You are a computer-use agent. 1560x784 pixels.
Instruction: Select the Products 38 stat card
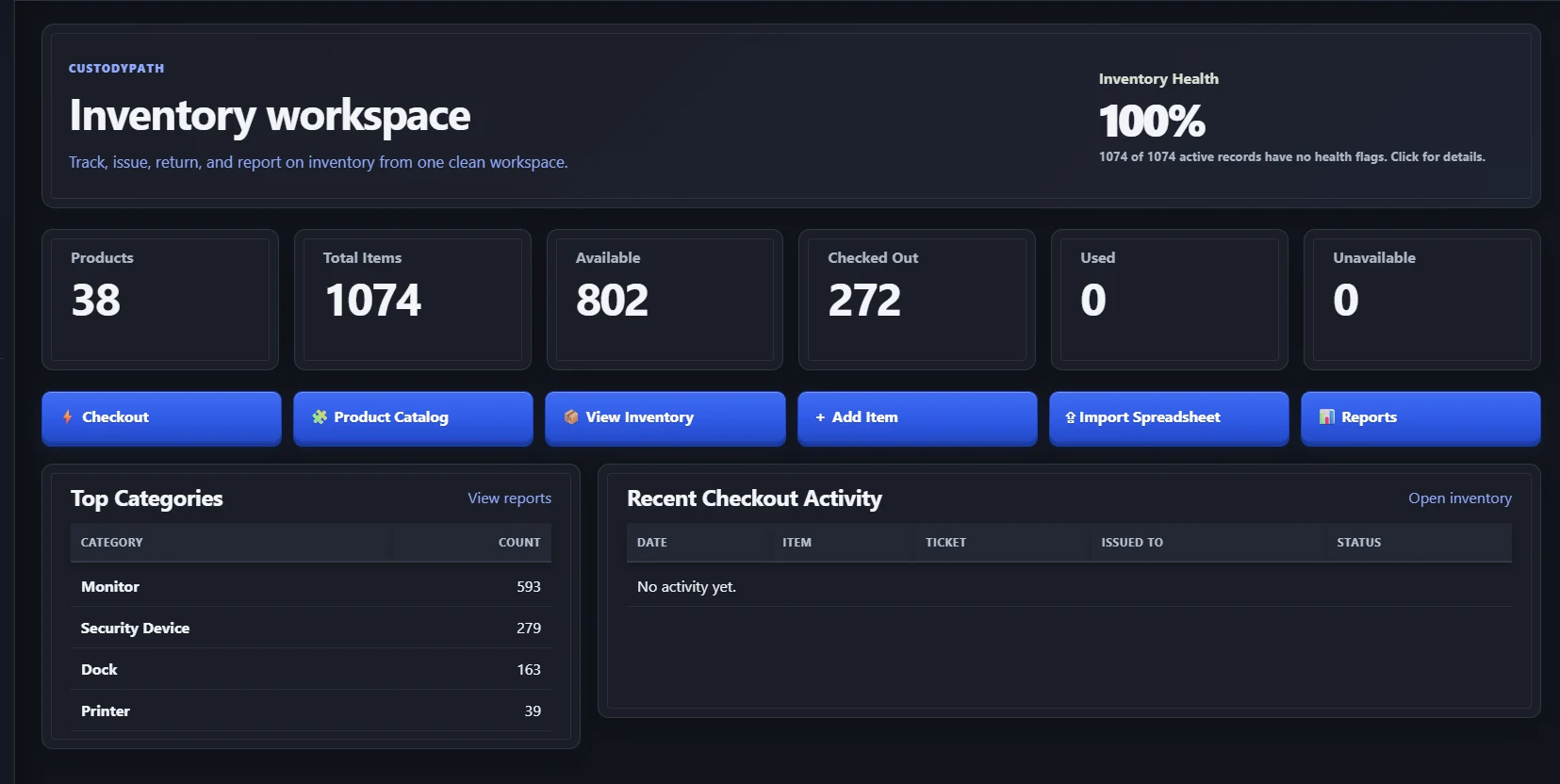(x=160, y=300)
